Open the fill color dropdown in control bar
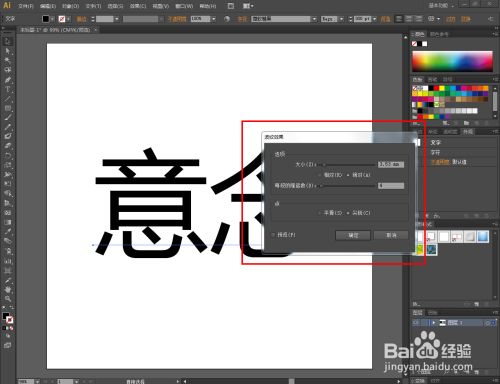This screenshot has height=384, width=500. pyautogui.click(x=52, y=19)
